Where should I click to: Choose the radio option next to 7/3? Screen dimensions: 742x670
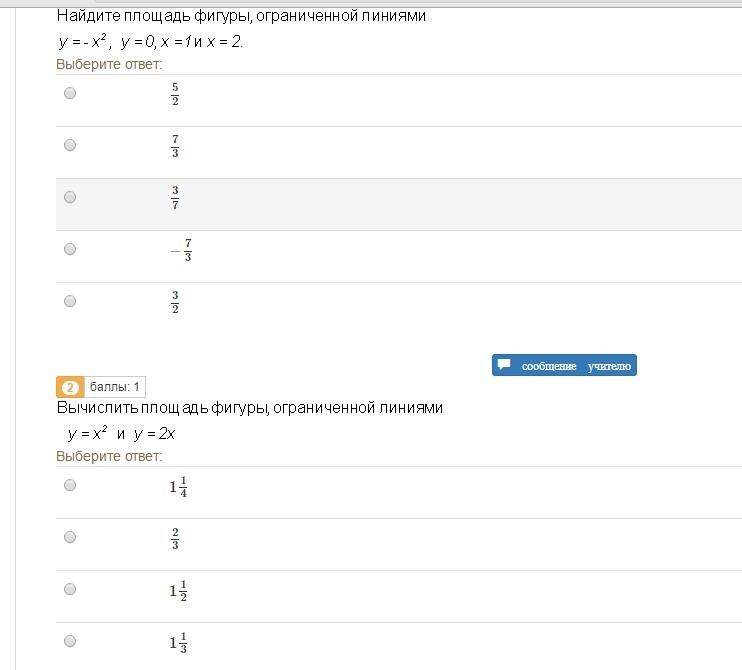click(70, 145)
